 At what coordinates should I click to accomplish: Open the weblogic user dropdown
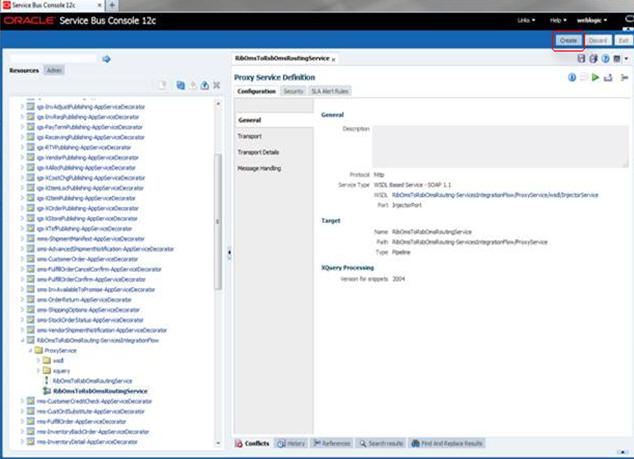[x=592, y=20]
